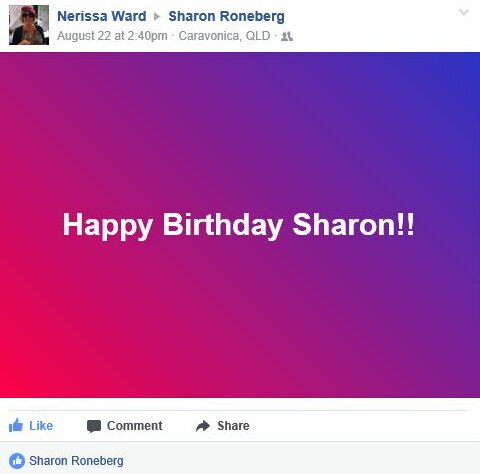
Task: Open the post options chevron menu
Action: [464, 12]
